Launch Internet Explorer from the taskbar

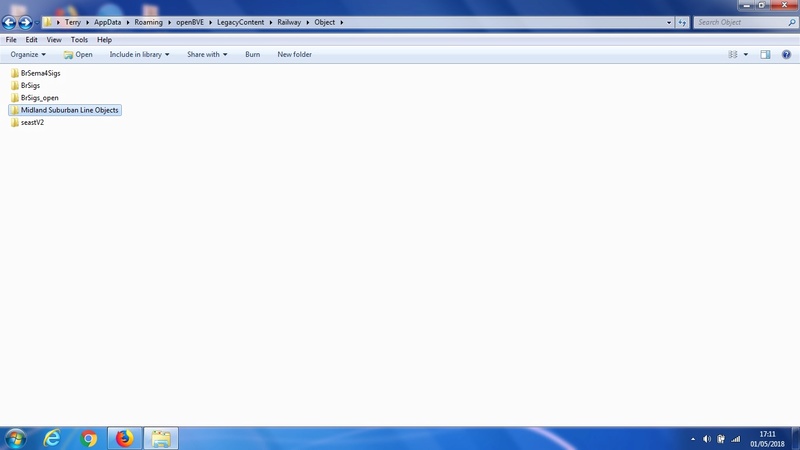[x=52, y=438]
